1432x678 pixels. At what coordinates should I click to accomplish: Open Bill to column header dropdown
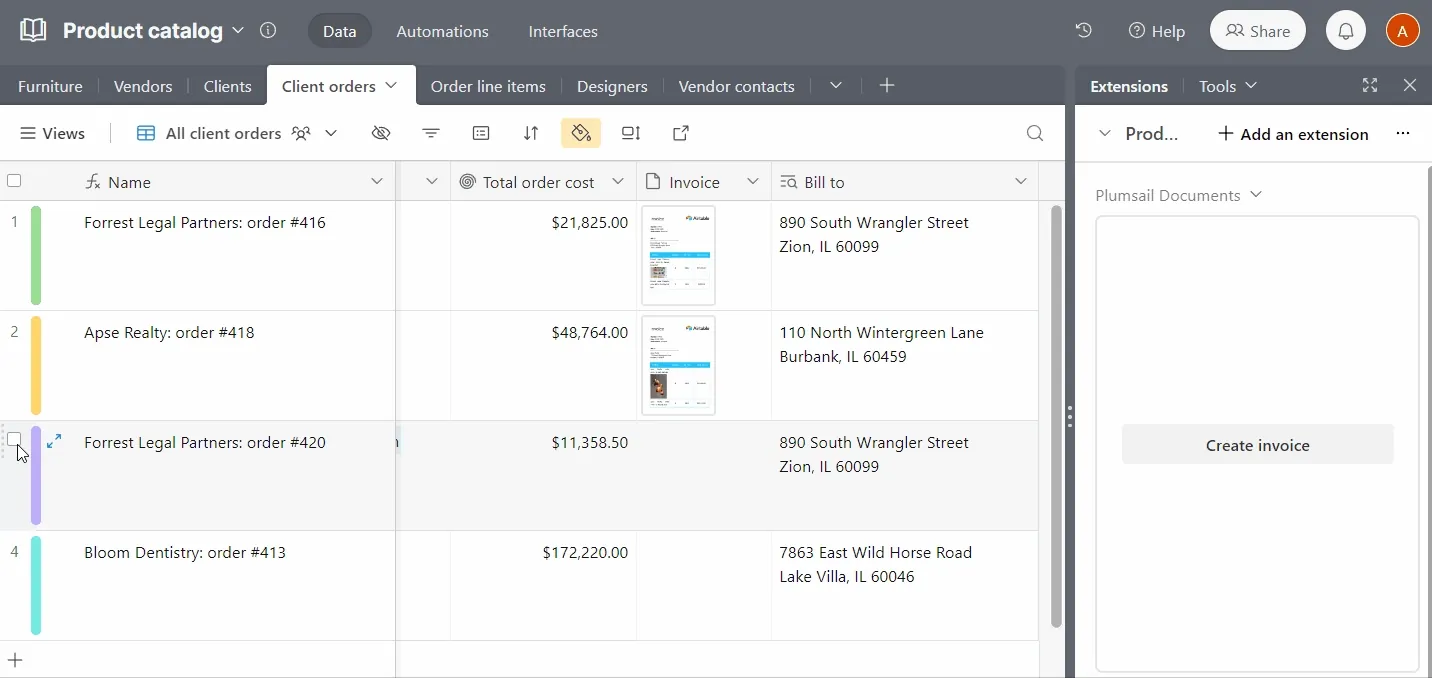pyautogui.click(x=1021, y=182)
